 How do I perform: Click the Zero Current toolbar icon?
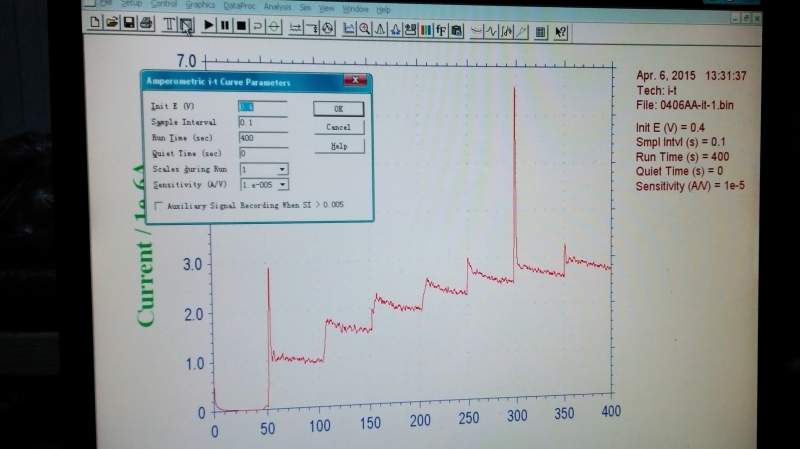click(274, 27)
